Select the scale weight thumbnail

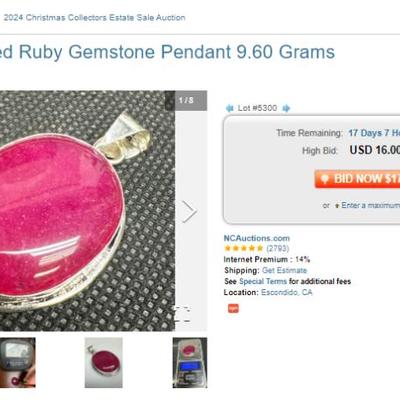tap(18, 363)
